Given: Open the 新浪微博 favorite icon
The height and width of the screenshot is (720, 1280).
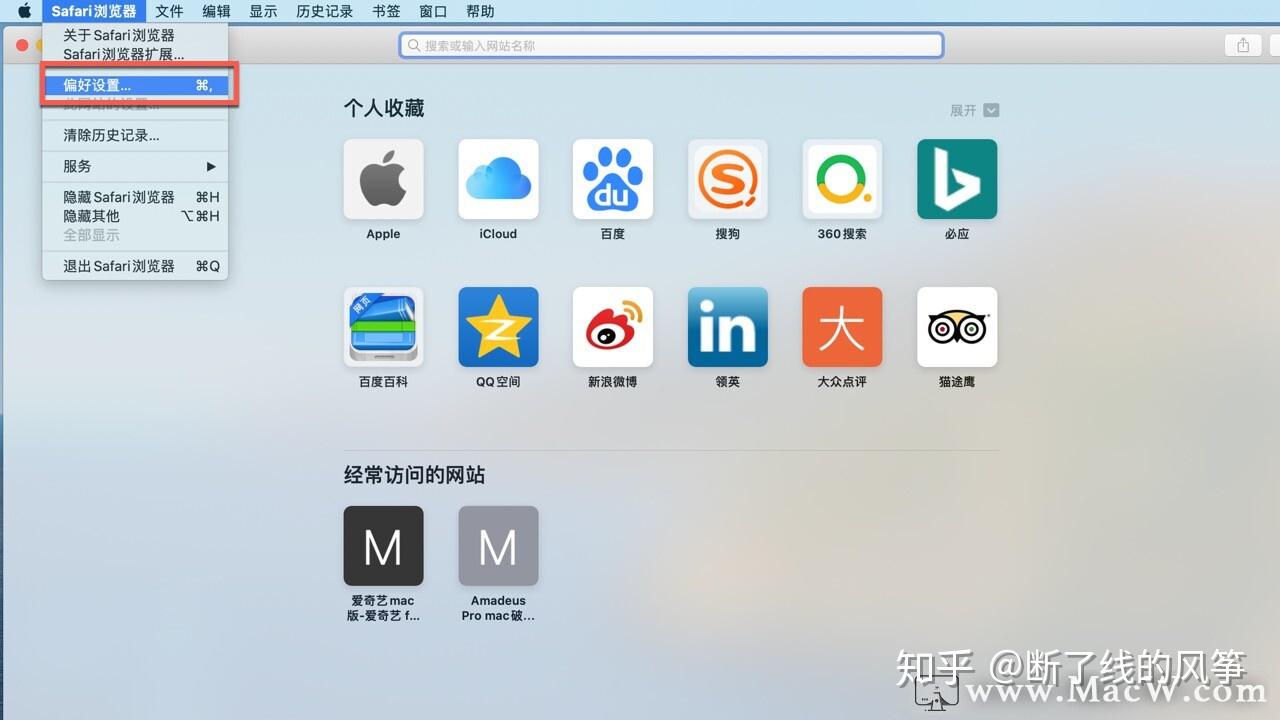Looking at the screenshot, I should coord(612,326).
